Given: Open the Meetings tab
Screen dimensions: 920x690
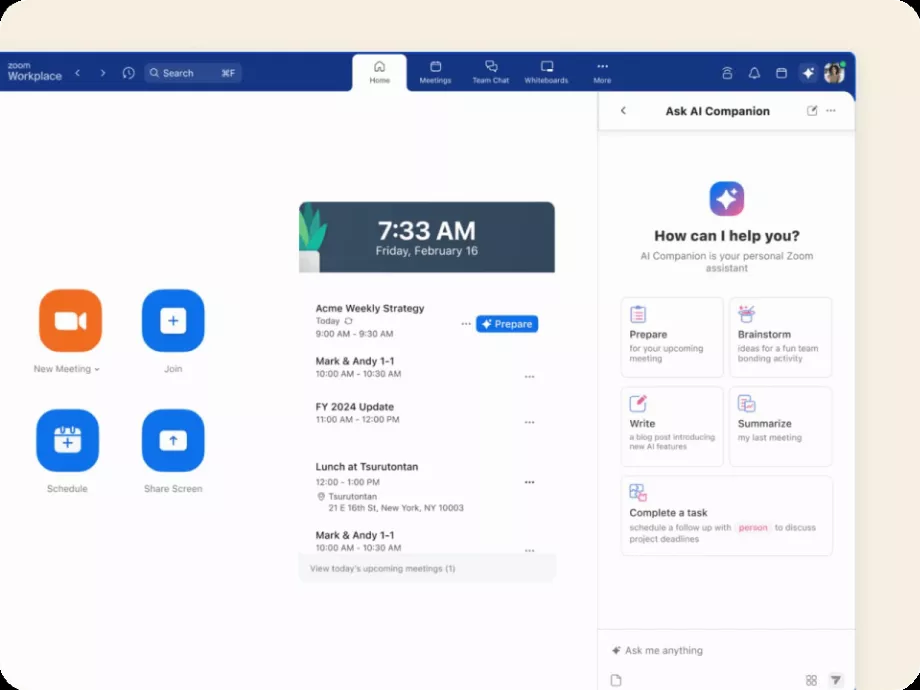Looking at the screenshot, I should click(435, 73).
